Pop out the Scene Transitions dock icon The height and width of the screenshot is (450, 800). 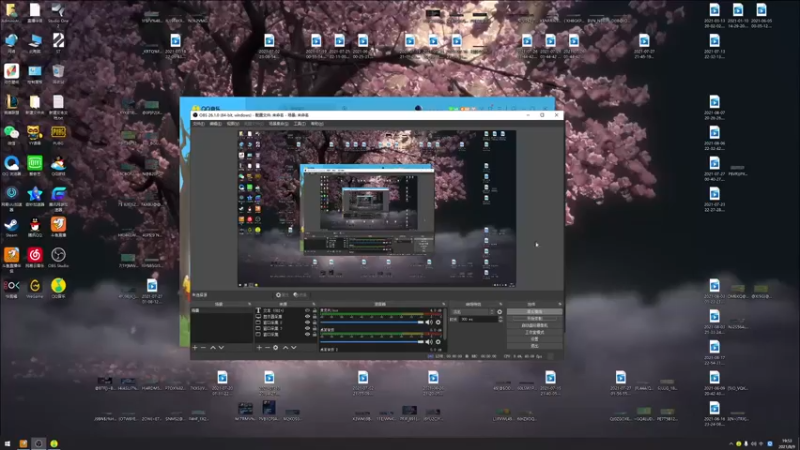pyautogui.click(x=501, y=304)
